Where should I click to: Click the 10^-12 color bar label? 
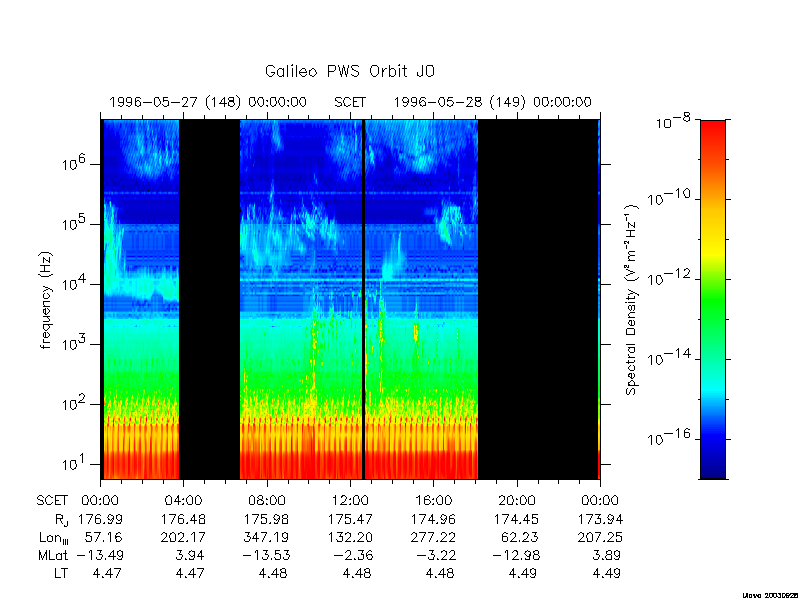(669, 278)
